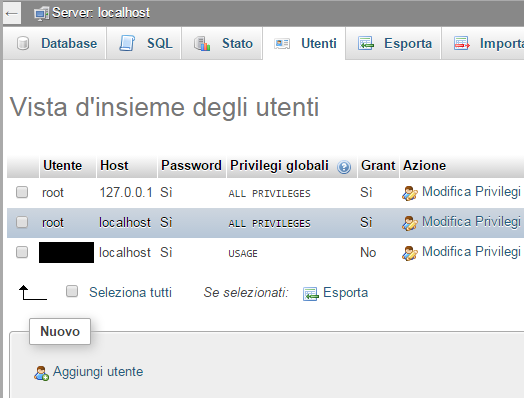
Task: Switch to the SQL tab
Action: point(144,43)
